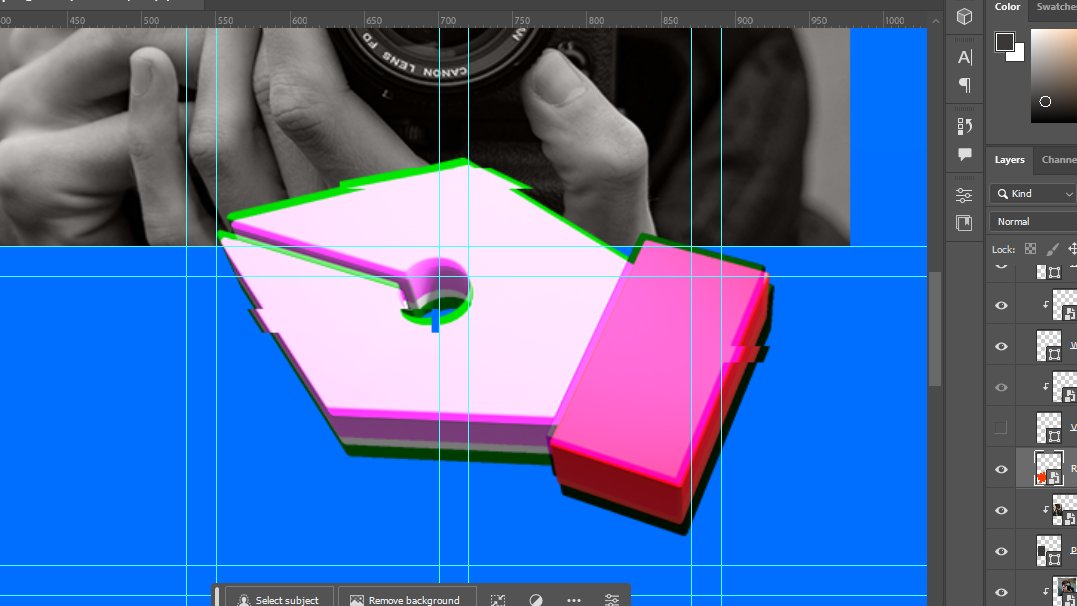
Task: Lock image pixels brush icon
Action: 1052,249
